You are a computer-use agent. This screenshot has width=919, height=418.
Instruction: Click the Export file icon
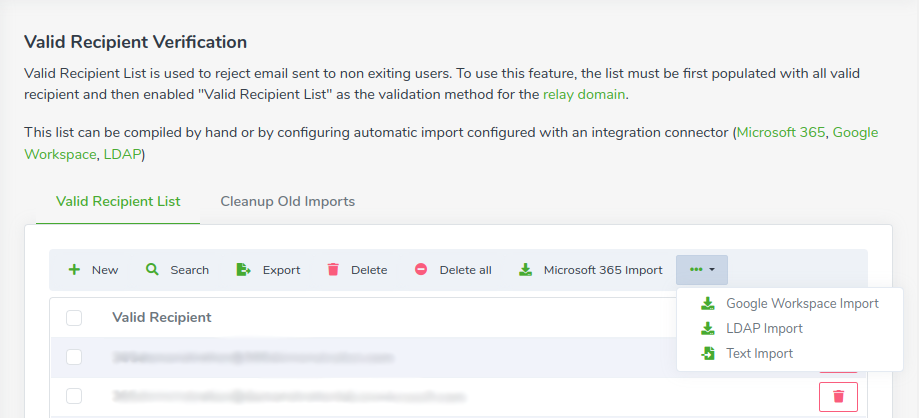point(243,270)
